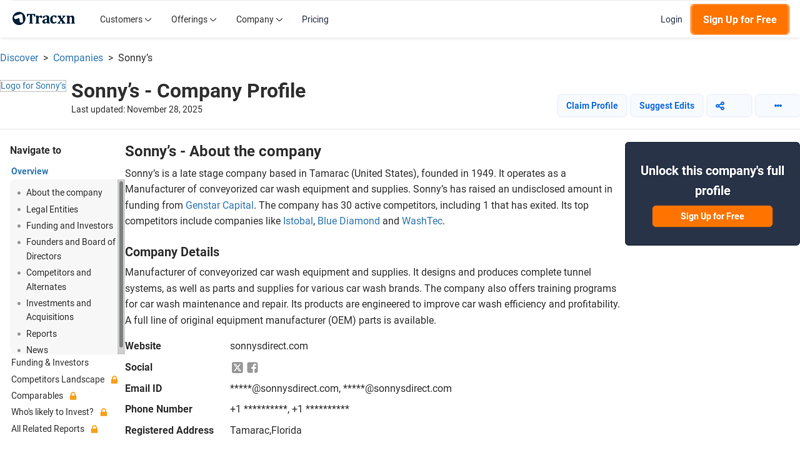
Task: Expand the Offerings dropdown menu
Action: pos(193,19)
